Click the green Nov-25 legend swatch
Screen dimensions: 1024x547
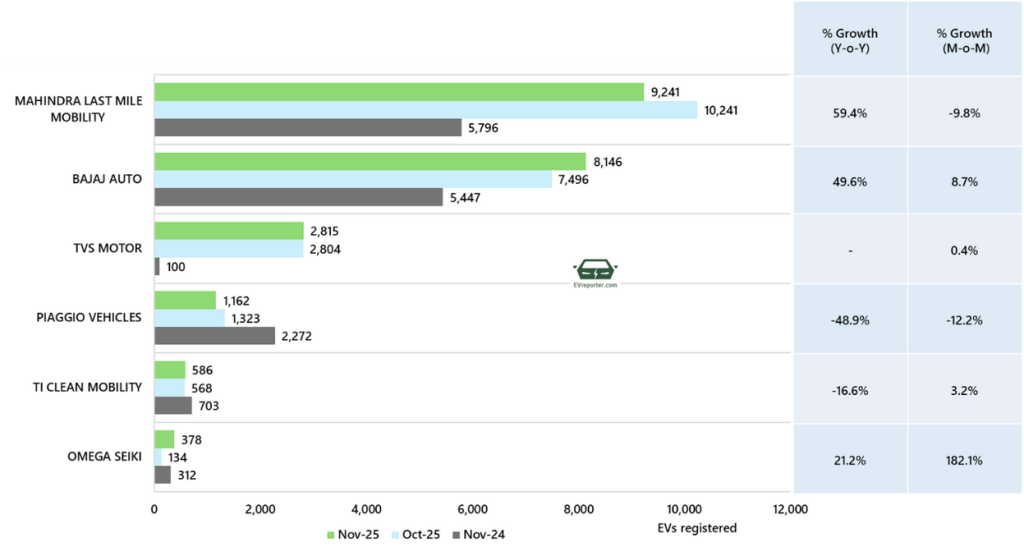coord(333,534)
